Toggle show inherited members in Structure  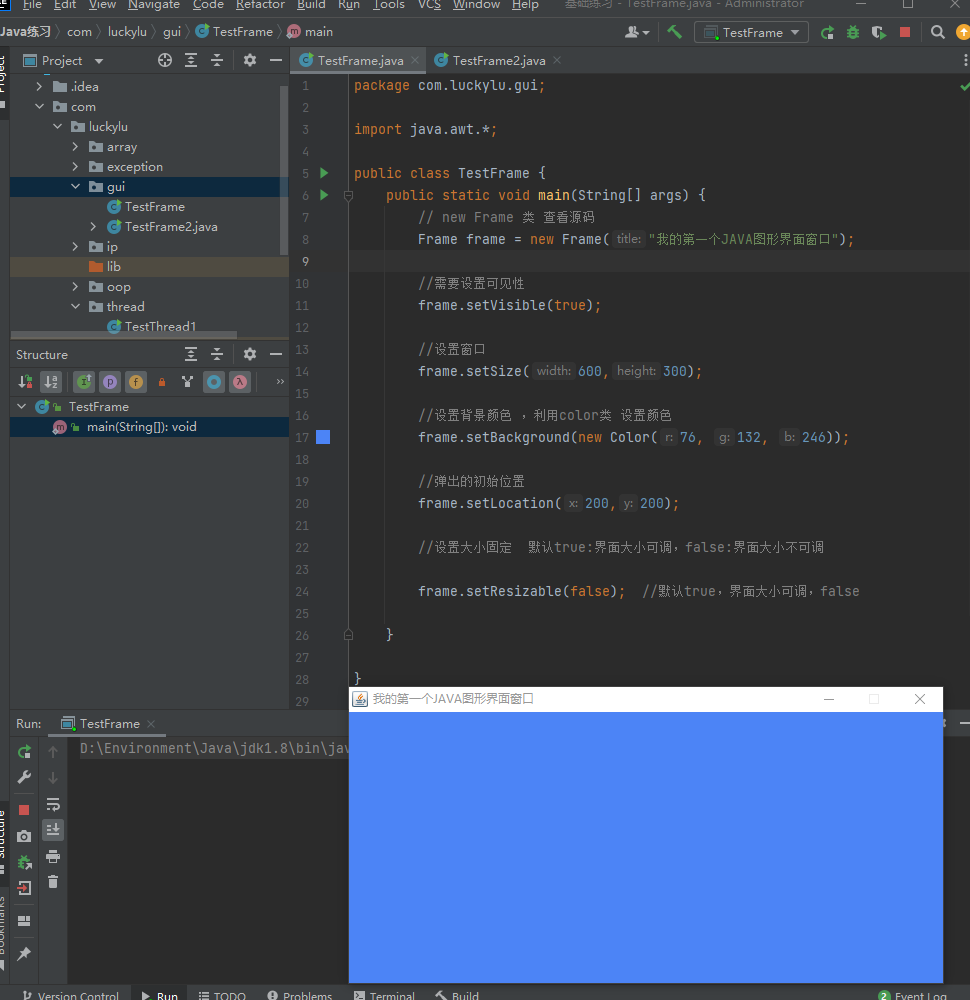coord(84,382)
